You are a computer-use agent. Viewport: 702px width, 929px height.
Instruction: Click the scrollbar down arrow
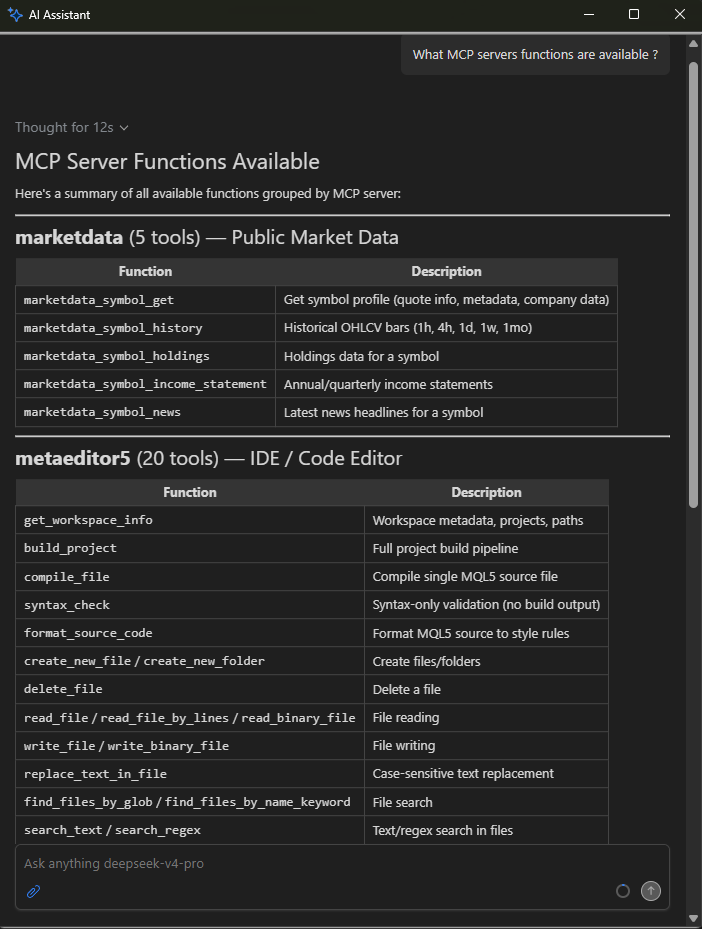694,918
